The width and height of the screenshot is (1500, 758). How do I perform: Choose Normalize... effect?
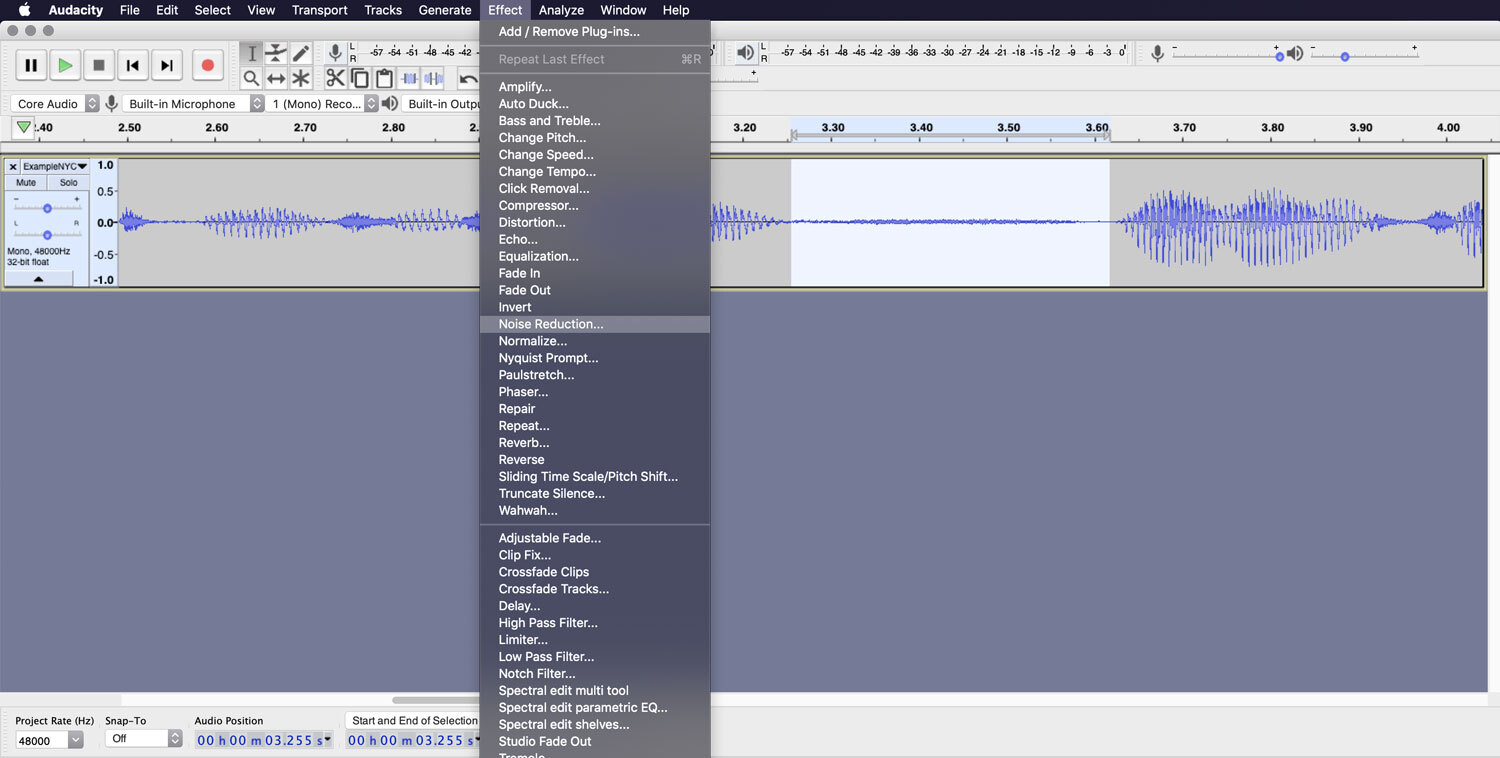(595, 341)
